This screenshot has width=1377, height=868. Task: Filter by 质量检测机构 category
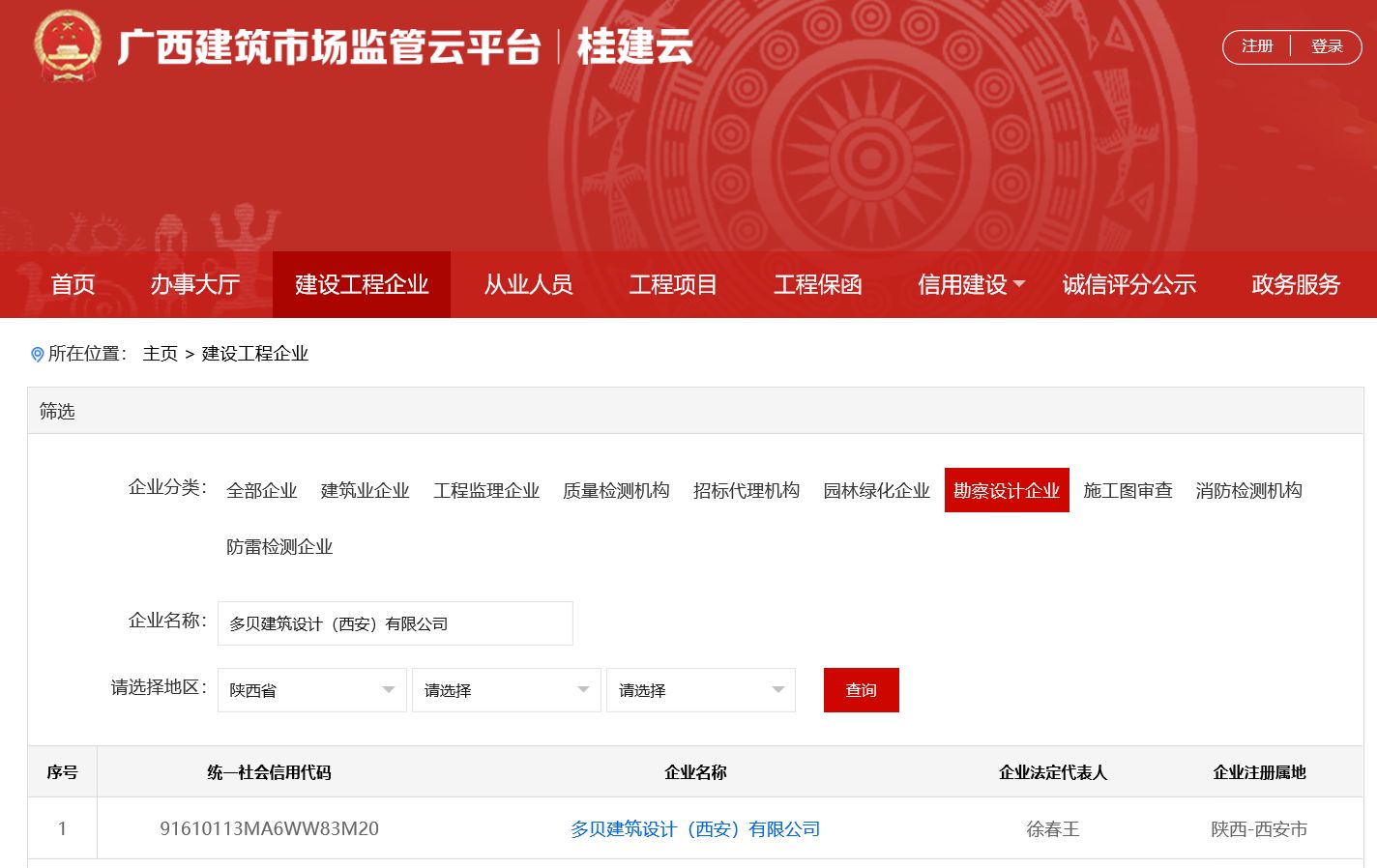tap(616, 490)
